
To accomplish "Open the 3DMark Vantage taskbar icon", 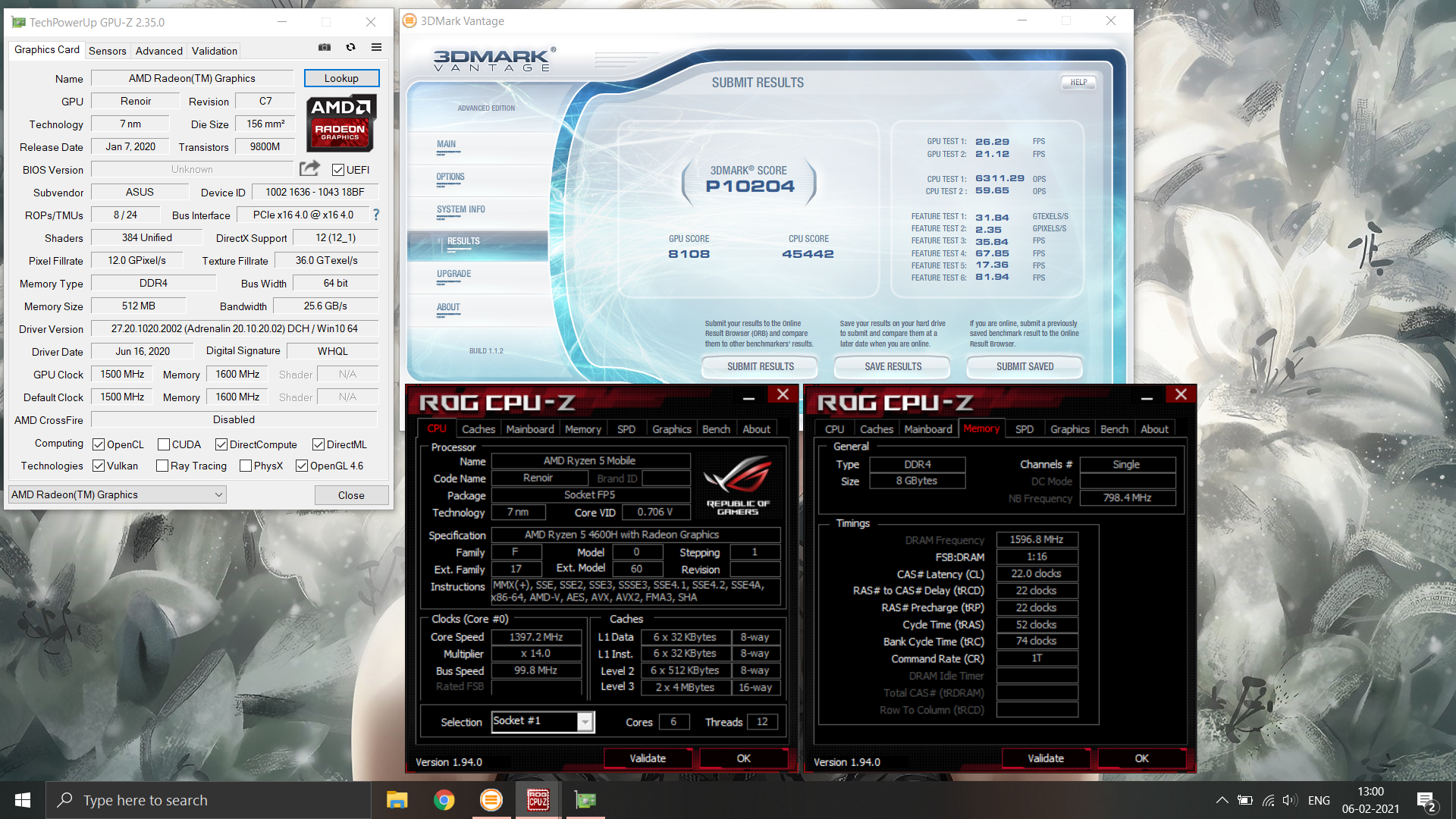I will (491, 800).
